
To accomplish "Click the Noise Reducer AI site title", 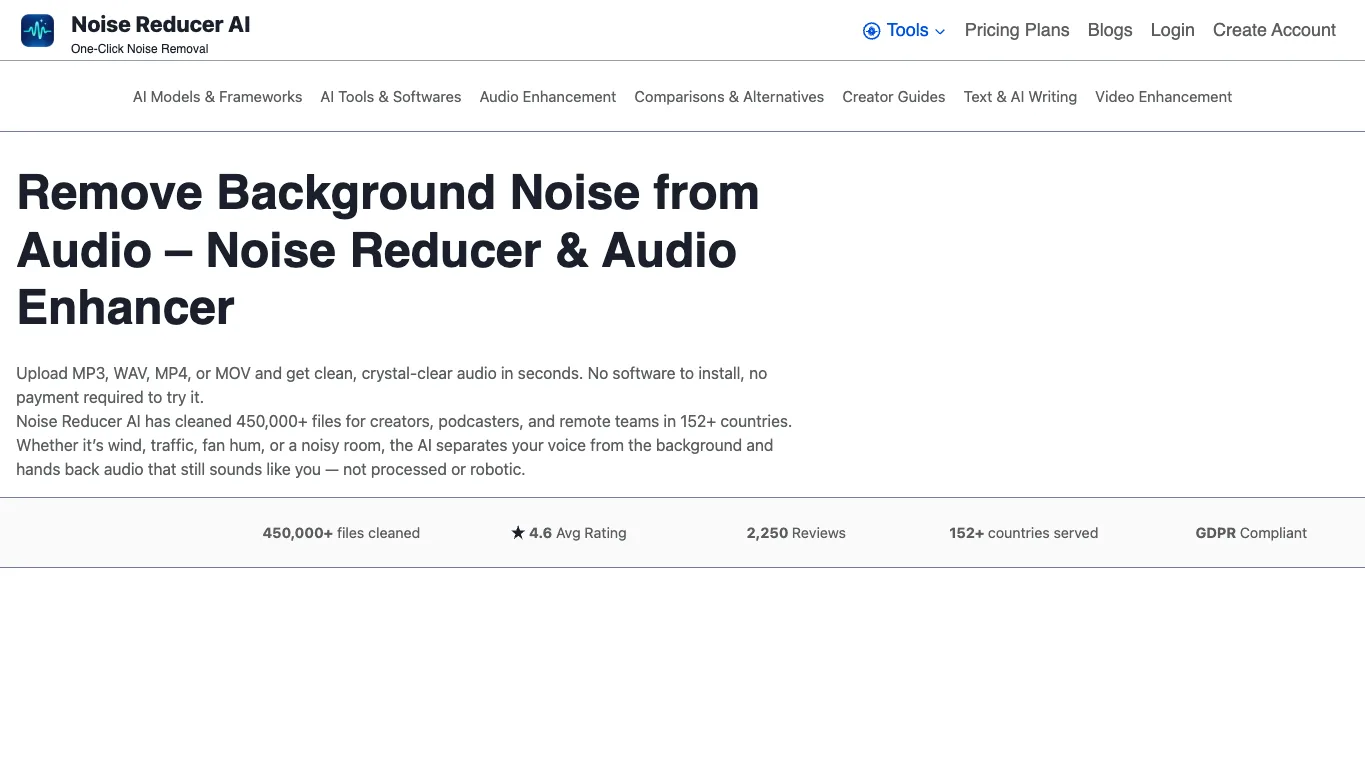I will pos(161,25).
